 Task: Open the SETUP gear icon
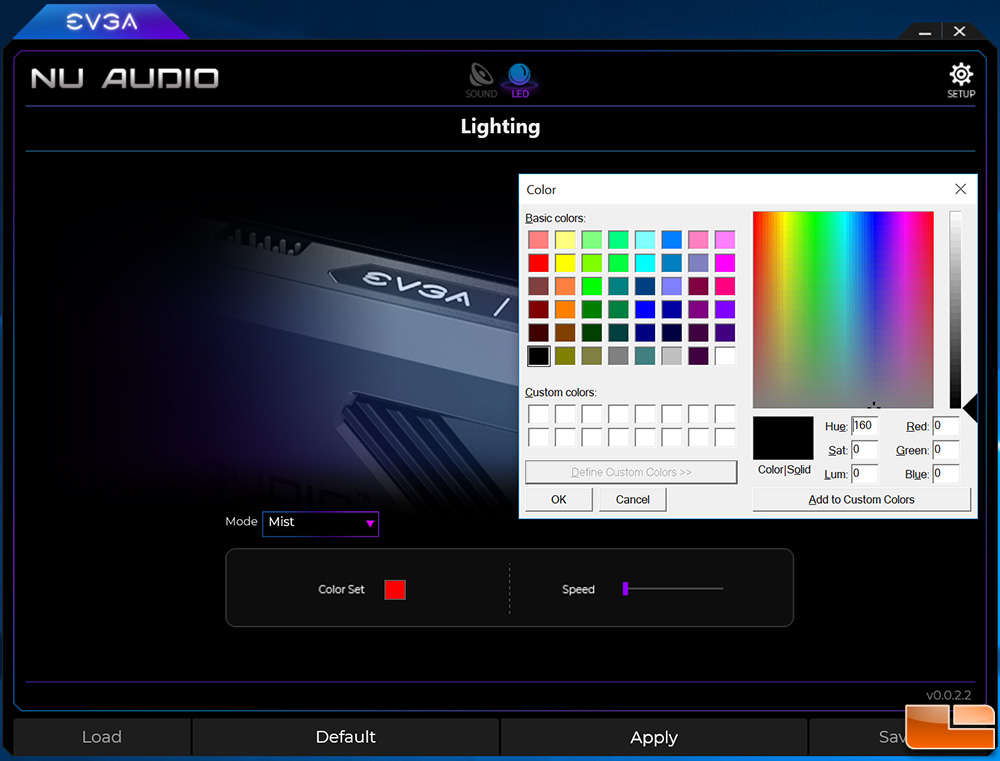(960, 80)
